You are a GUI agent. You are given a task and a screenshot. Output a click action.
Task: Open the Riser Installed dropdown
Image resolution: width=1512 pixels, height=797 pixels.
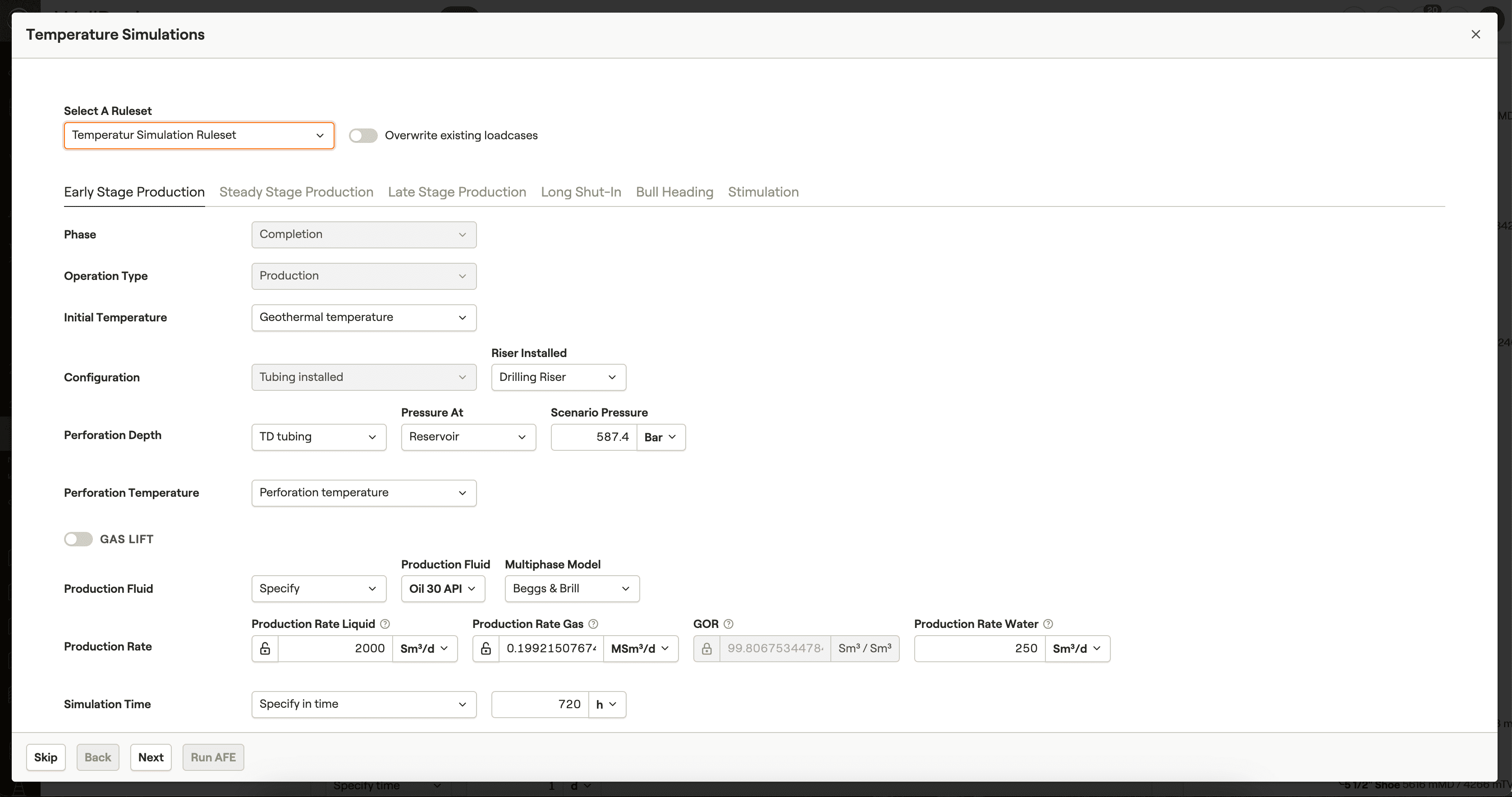pyautogui.click(x=558, y=377)
